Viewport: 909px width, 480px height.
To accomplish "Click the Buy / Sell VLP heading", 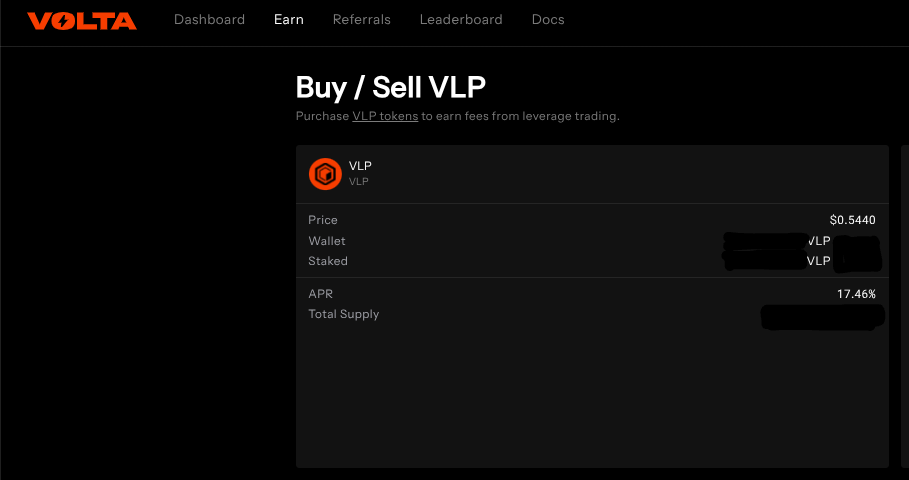I will pos(391,87).
